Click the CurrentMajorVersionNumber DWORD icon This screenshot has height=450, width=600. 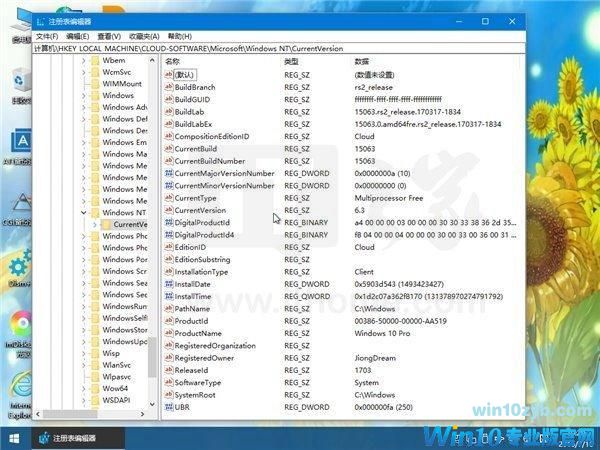click(168, 173)
